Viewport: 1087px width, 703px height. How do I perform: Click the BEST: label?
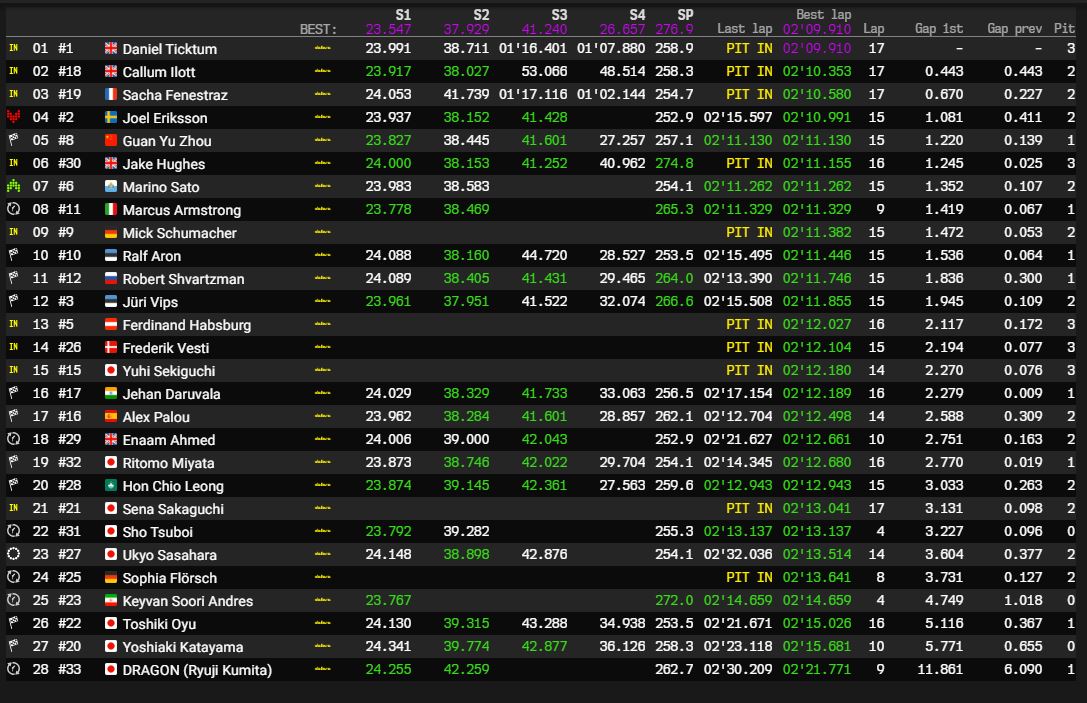(x=318, y=29)
